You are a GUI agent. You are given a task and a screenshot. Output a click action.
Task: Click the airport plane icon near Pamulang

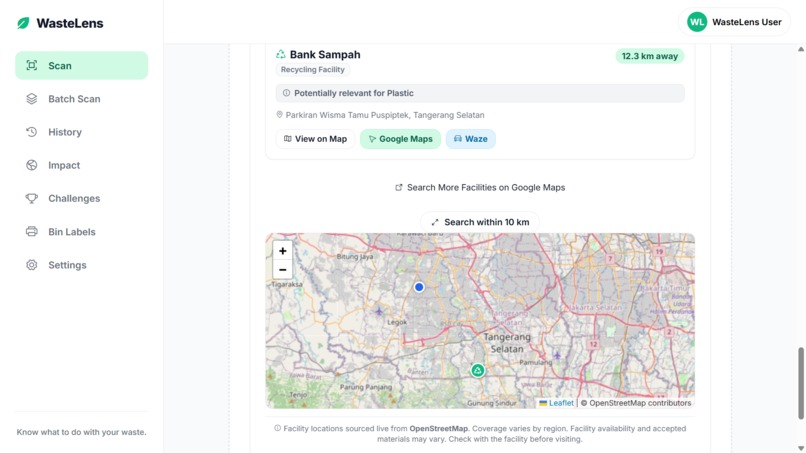[557, 355]
